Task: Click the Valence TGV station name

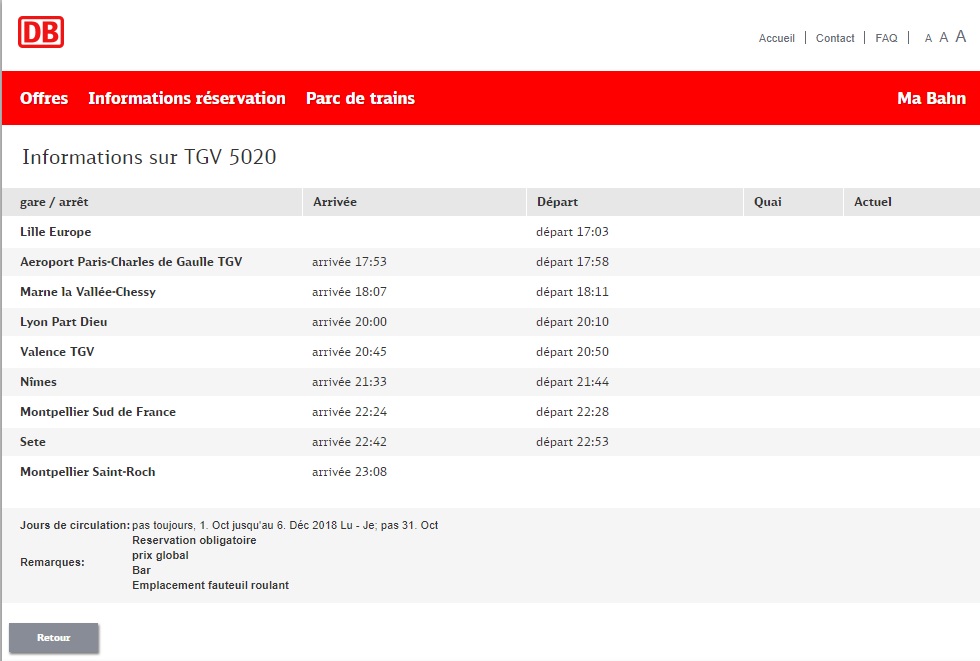Action: coord(57,352)
